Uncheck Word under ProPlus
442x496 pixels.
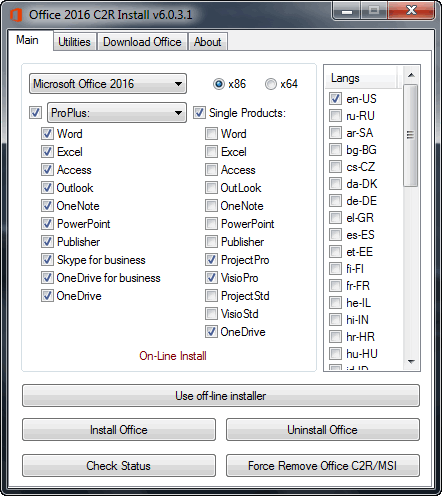[47, 134]
